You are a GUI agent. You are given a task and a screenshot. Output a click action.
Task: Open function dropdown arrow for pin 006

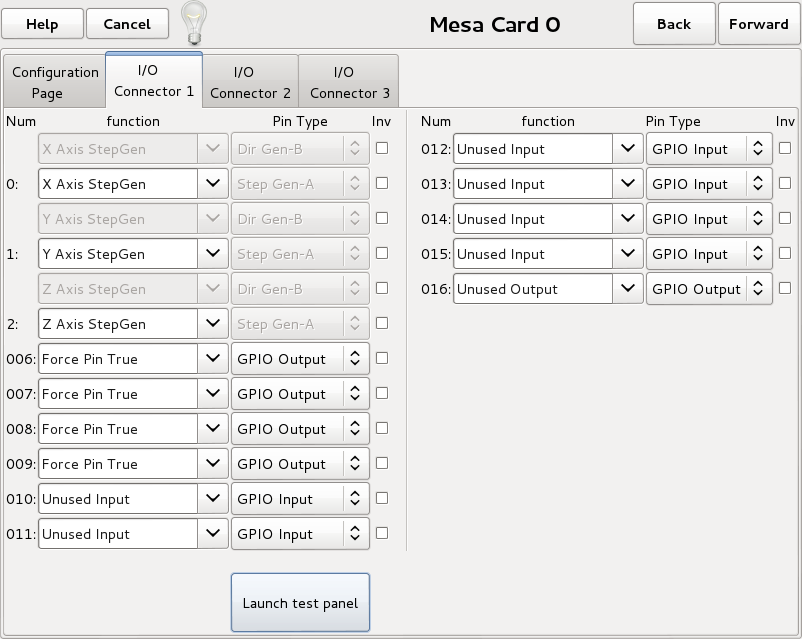coord(213,359)
